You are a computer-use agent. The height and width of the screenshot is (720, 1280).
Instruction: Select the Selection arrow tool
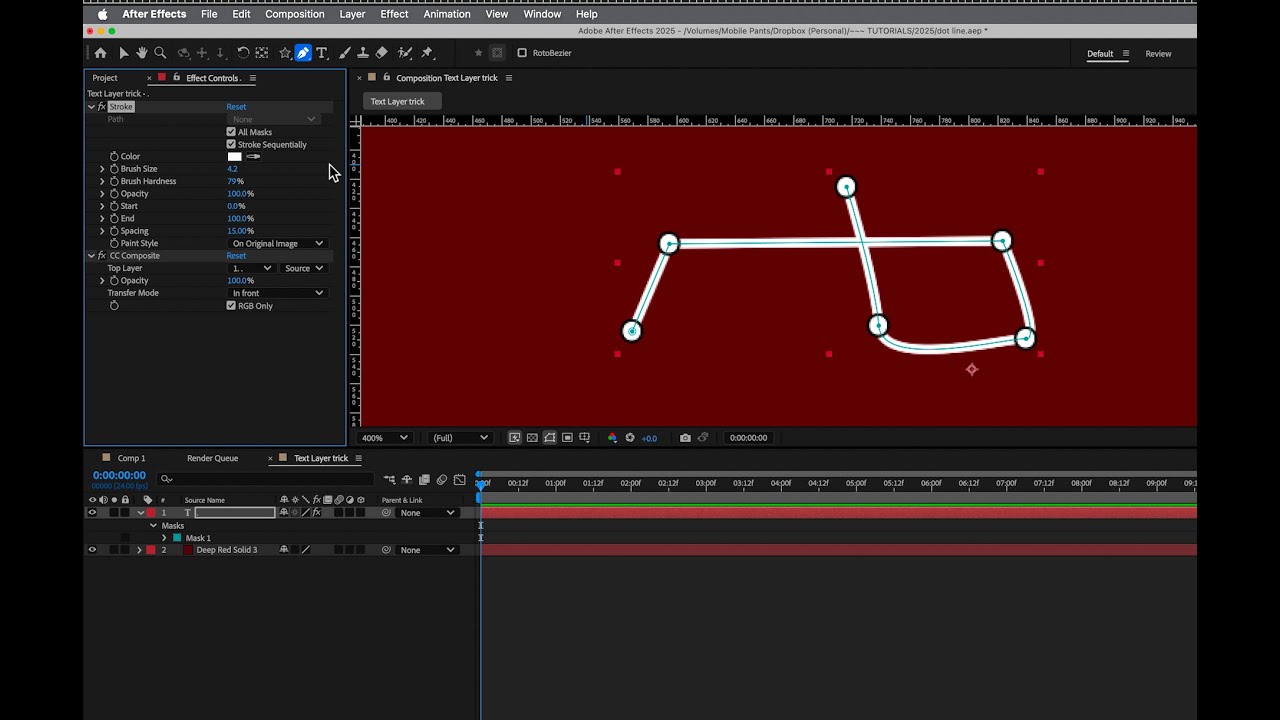tap(123, 53)
